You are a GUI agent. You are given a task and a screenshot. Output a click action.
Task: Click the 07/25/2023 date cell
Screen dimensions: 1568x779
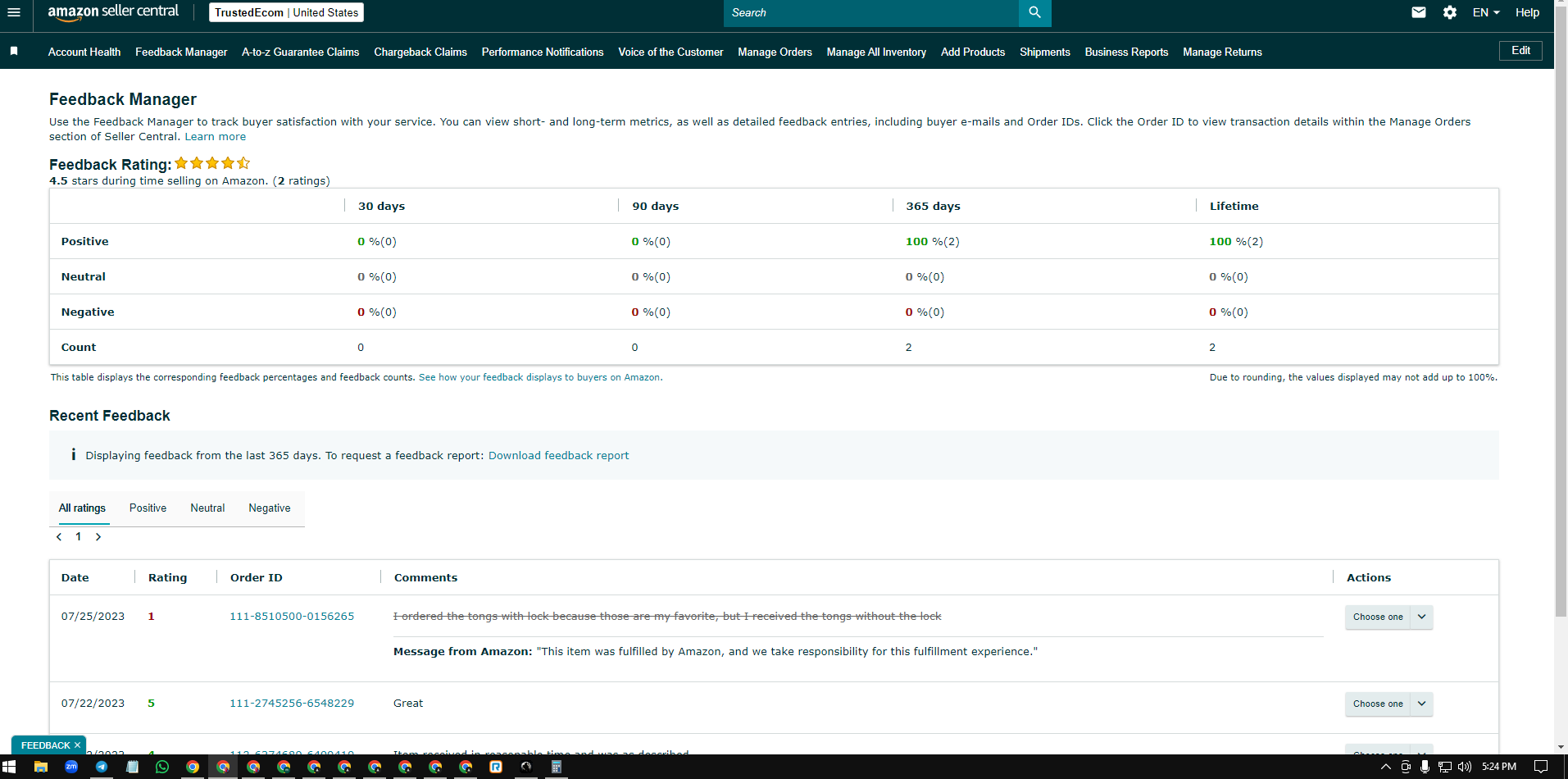pyautogui.click(x=93, y=617)
